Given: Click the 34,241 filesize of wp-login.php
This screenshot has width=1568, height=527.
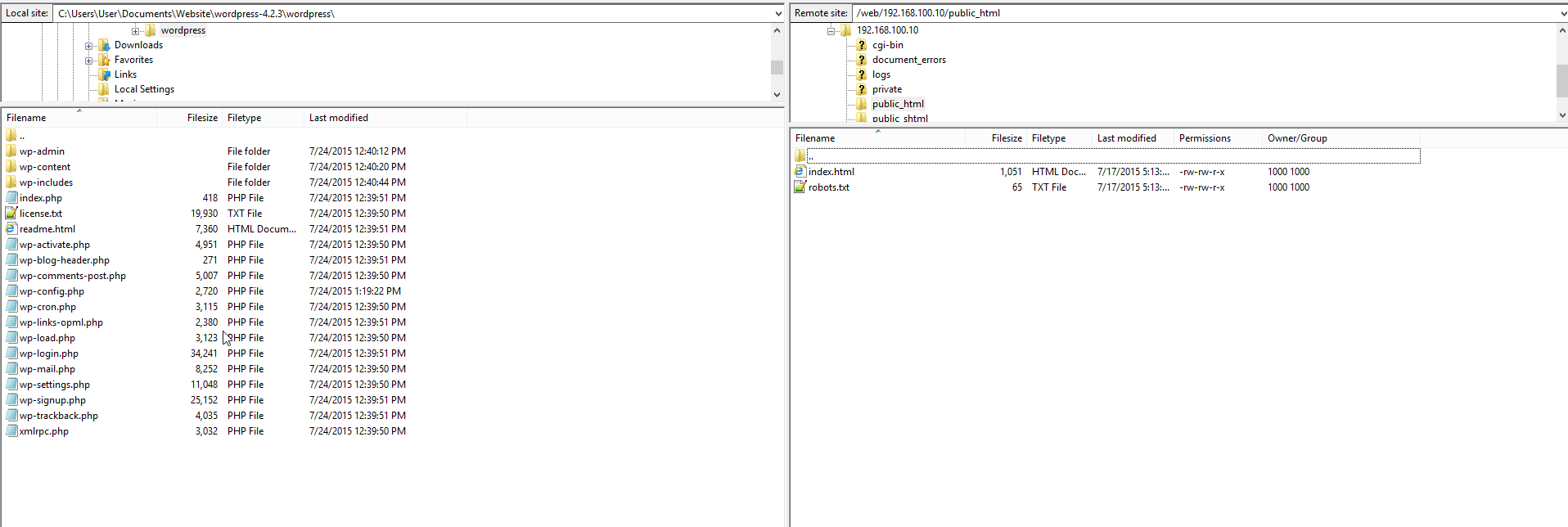Looking at the screenshot, I should 204,354.
